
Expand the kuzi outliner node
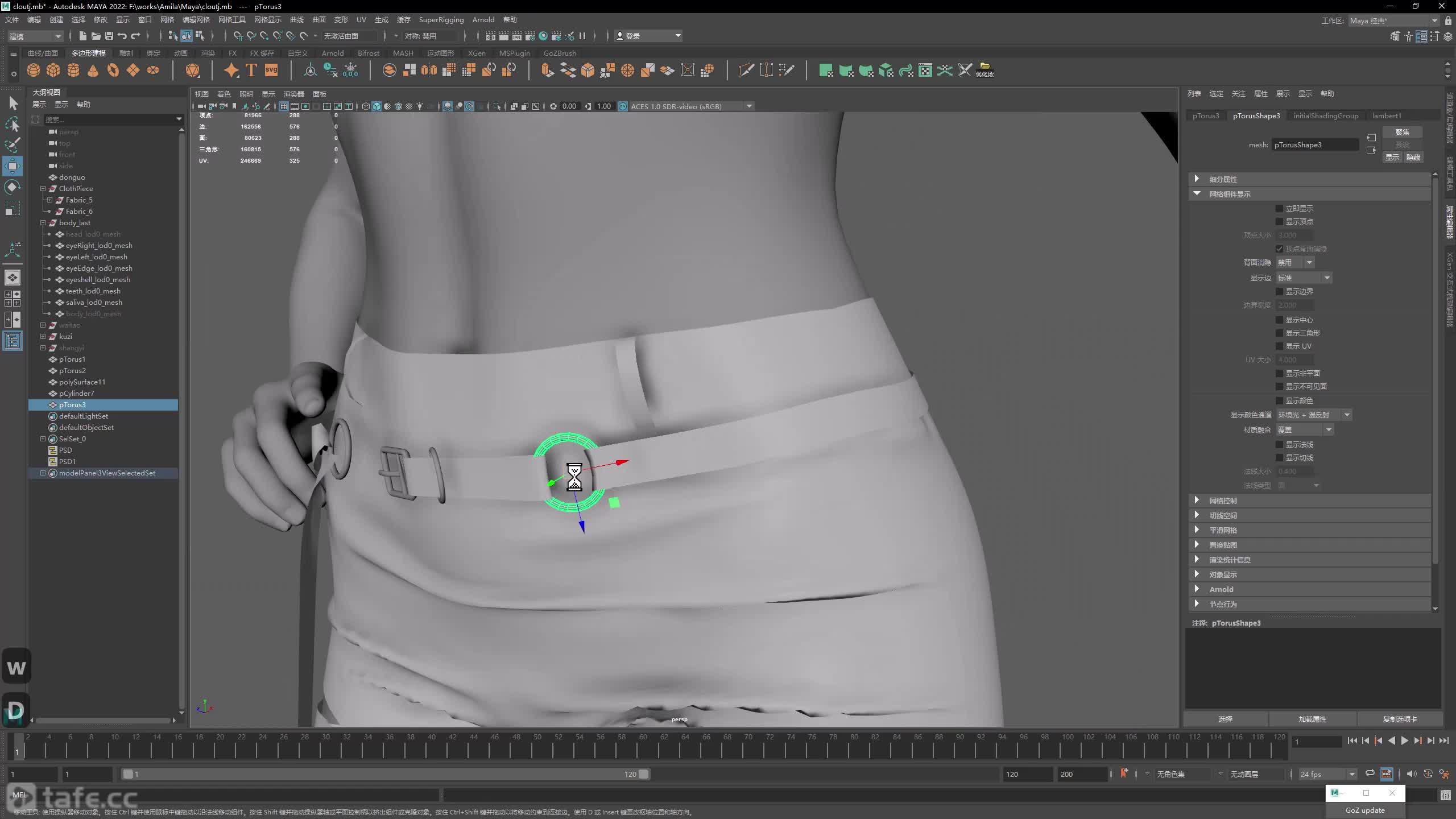[43, 337]
